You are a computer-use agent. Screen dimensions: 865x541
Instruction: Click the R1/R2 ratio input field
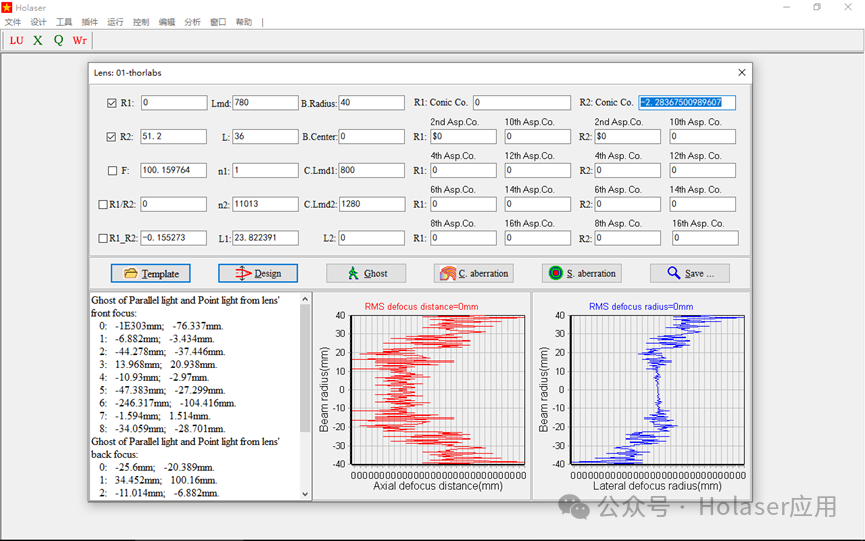[x=174, y=204]
